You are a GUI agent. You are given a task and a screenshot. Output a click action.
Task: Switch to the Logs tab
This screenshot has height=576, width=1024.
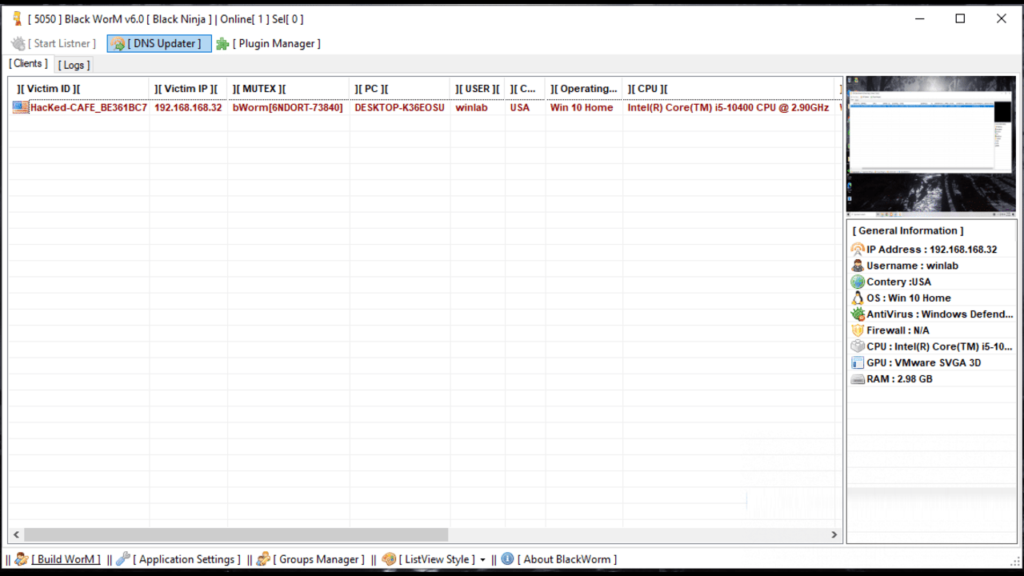tap(74, 65)
